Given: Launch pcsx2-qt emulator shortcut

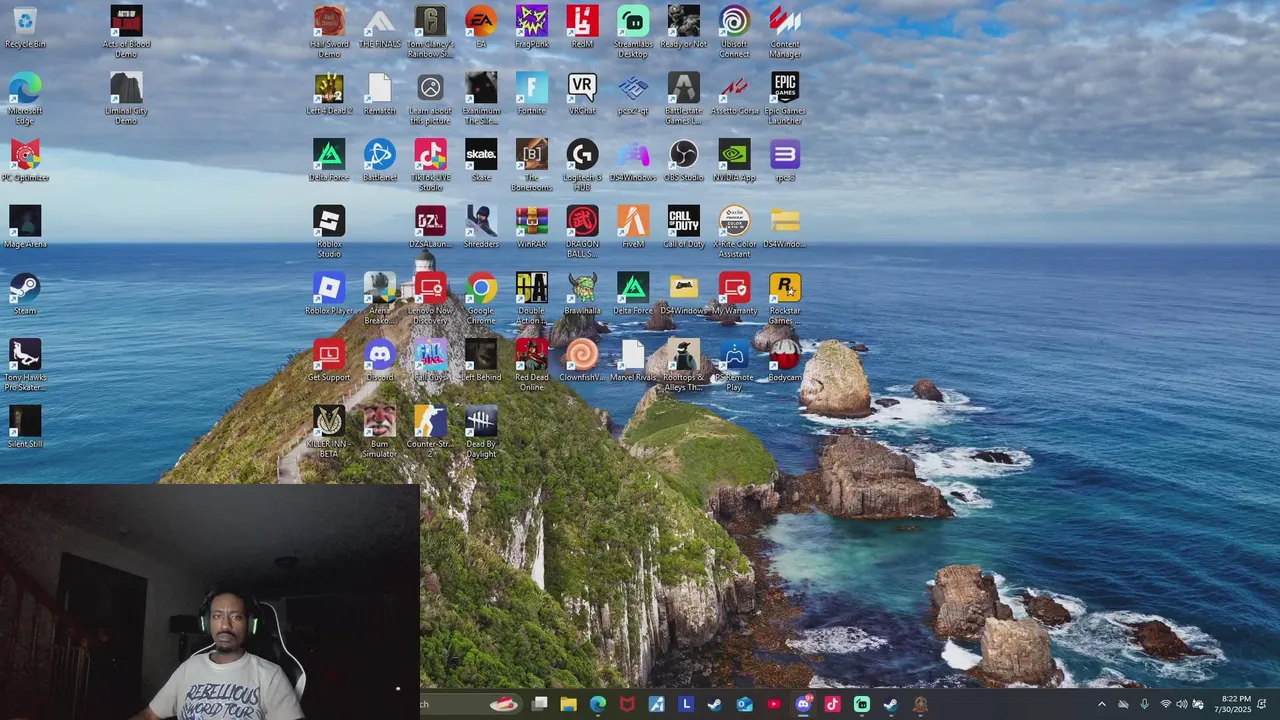Looking at the screenshot, I should coord(633,94).
